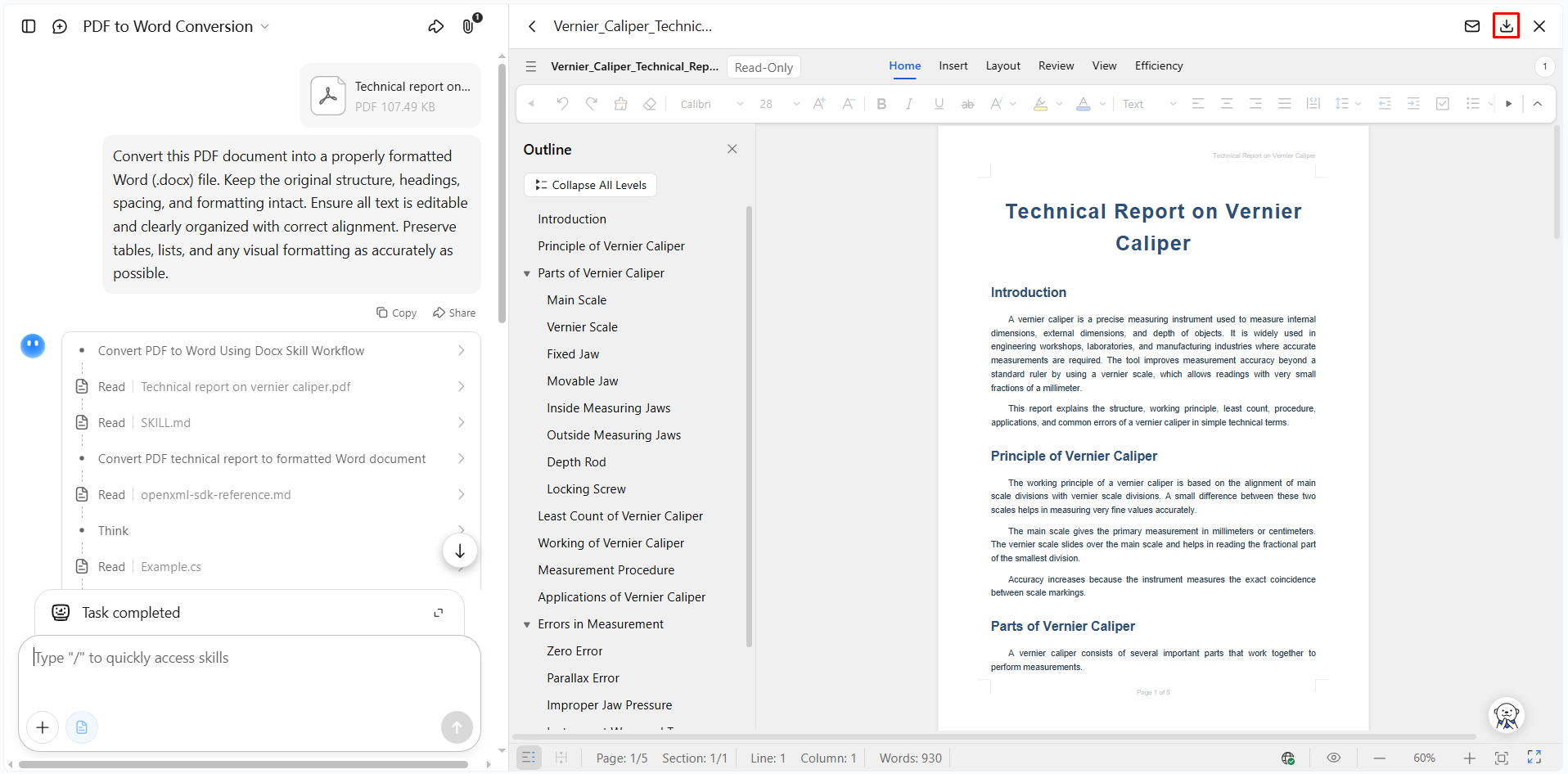
Task: Click the globe spell-check status icon
Action: 1288,758
